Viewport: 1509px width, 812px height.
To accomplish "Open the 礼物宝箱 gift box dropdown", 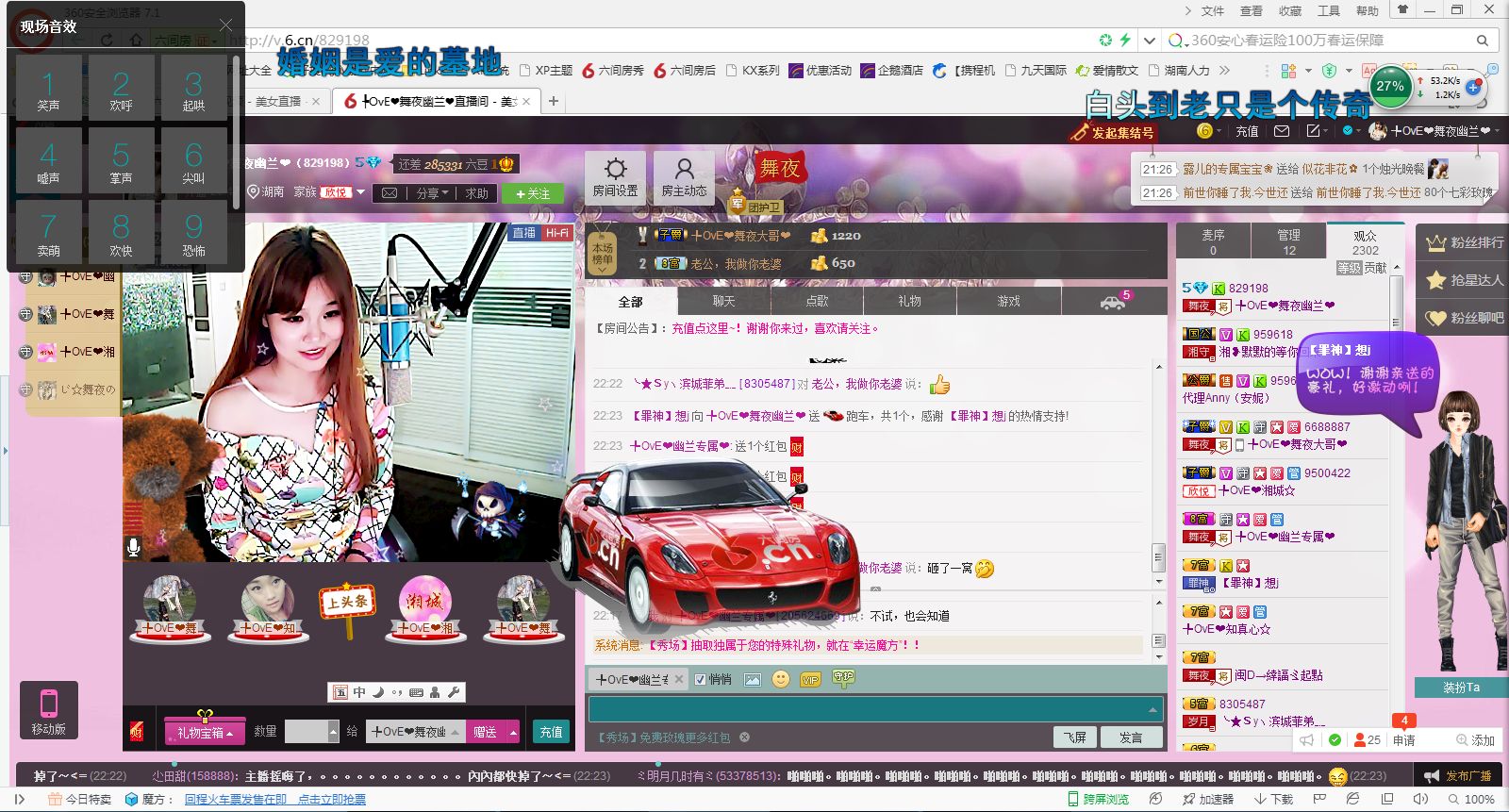I will 205,732.
